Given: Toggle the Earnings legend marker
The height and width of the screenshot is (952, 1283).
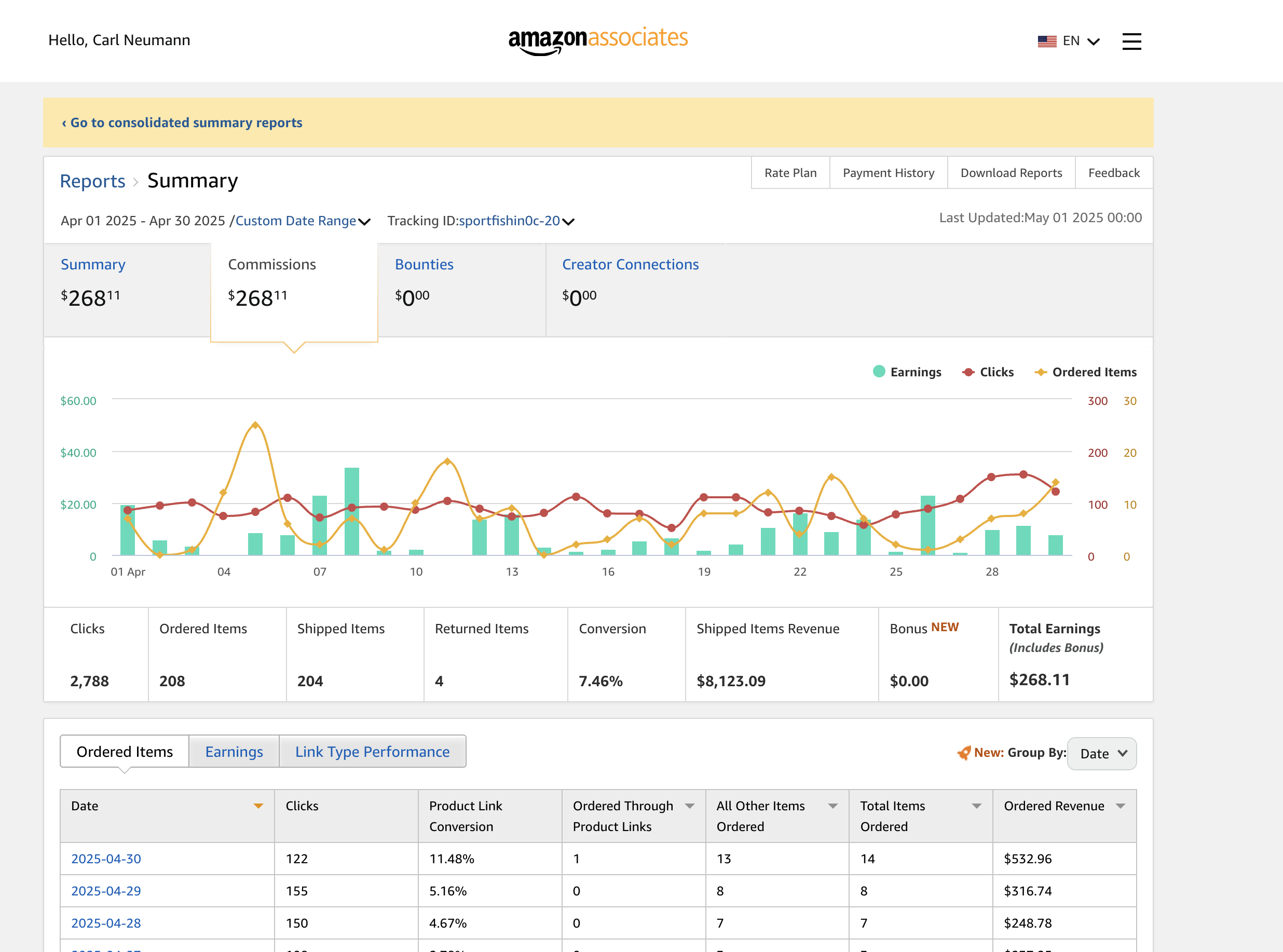Looking at the screenshot, I should click(879, 372).
